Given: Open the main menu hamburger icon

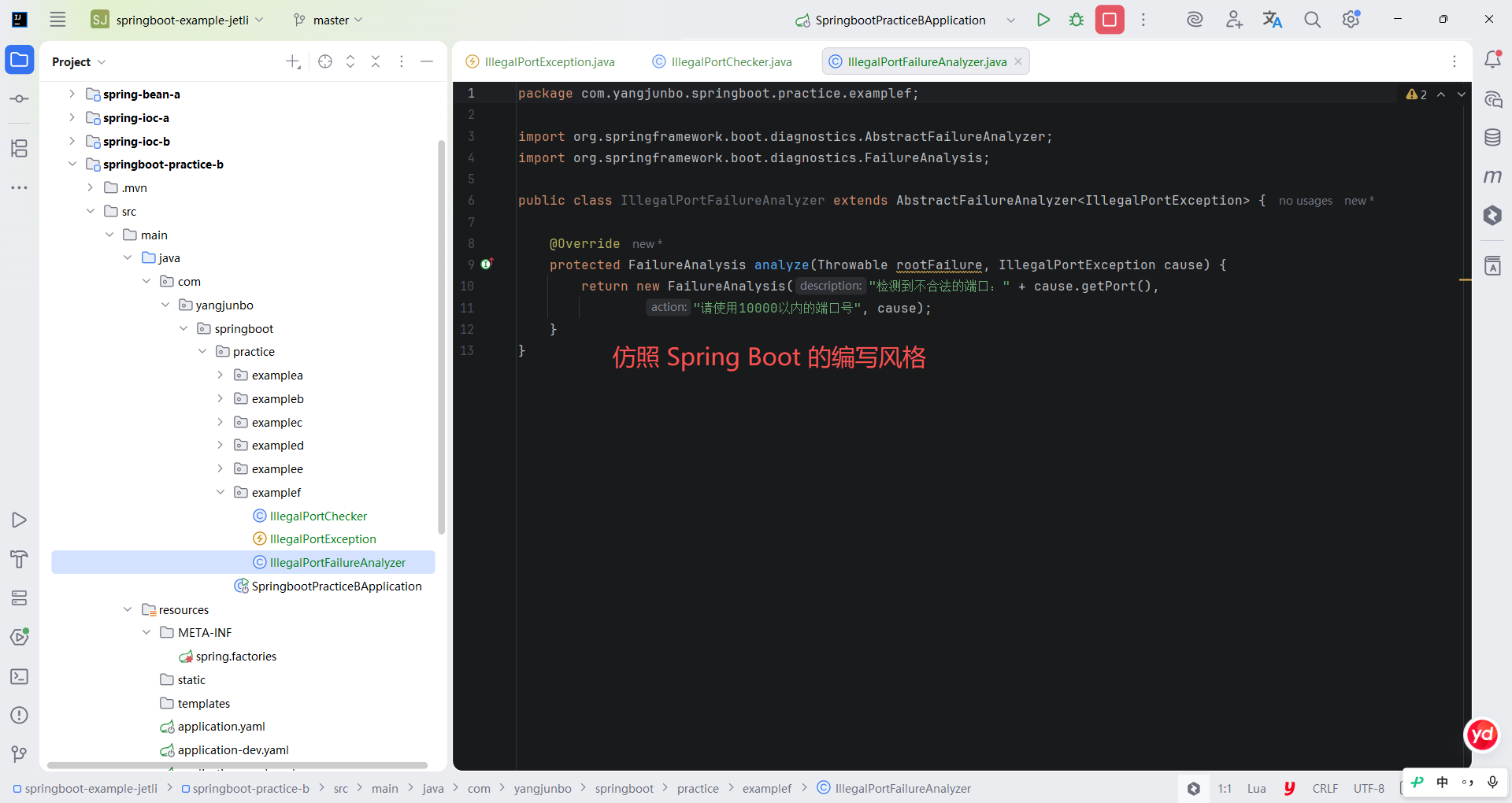Looking at the screenshot, I should (57, 20).
